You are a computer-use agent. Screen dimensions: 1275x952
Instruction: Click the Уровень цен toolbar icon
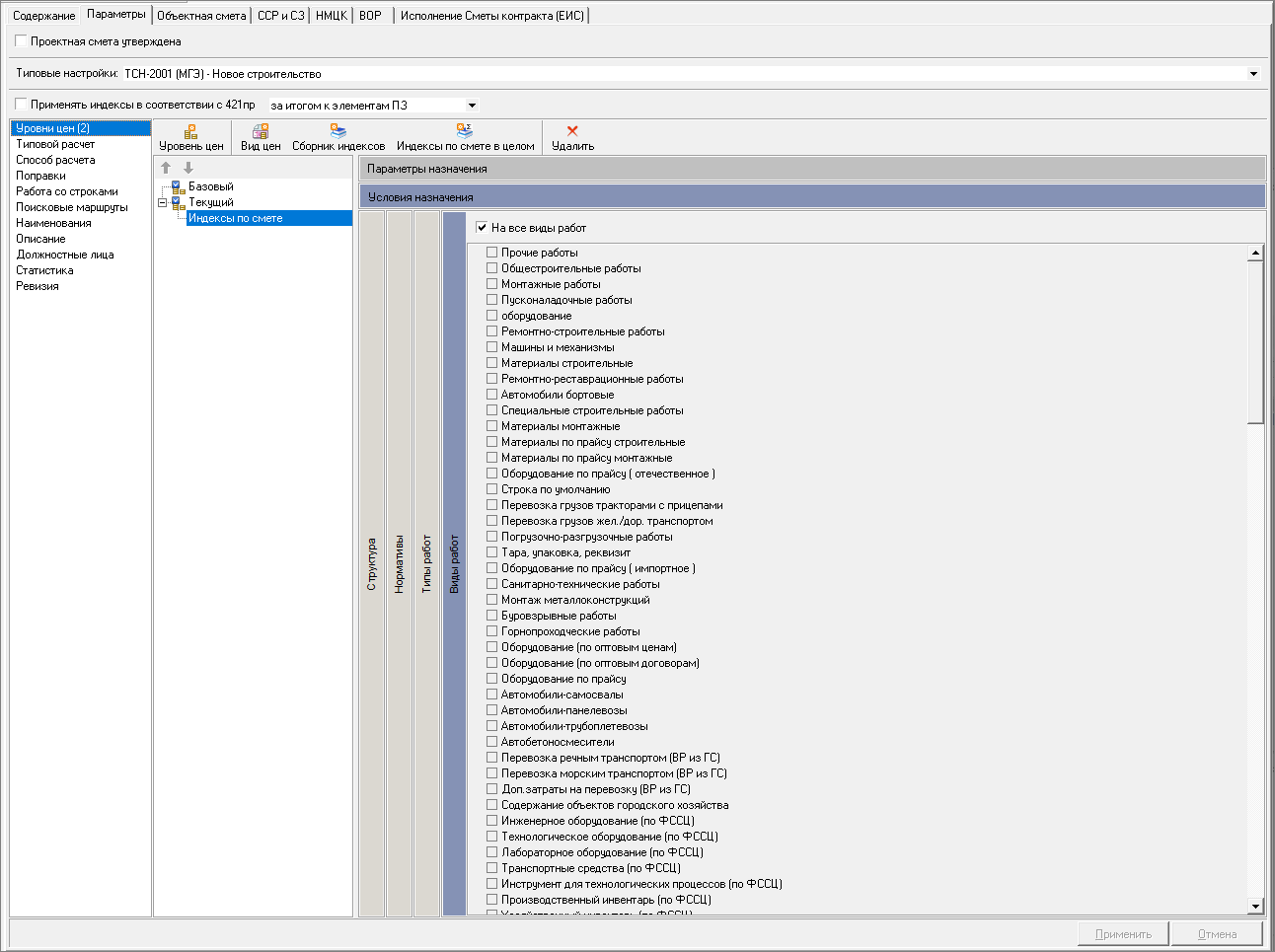191,131
